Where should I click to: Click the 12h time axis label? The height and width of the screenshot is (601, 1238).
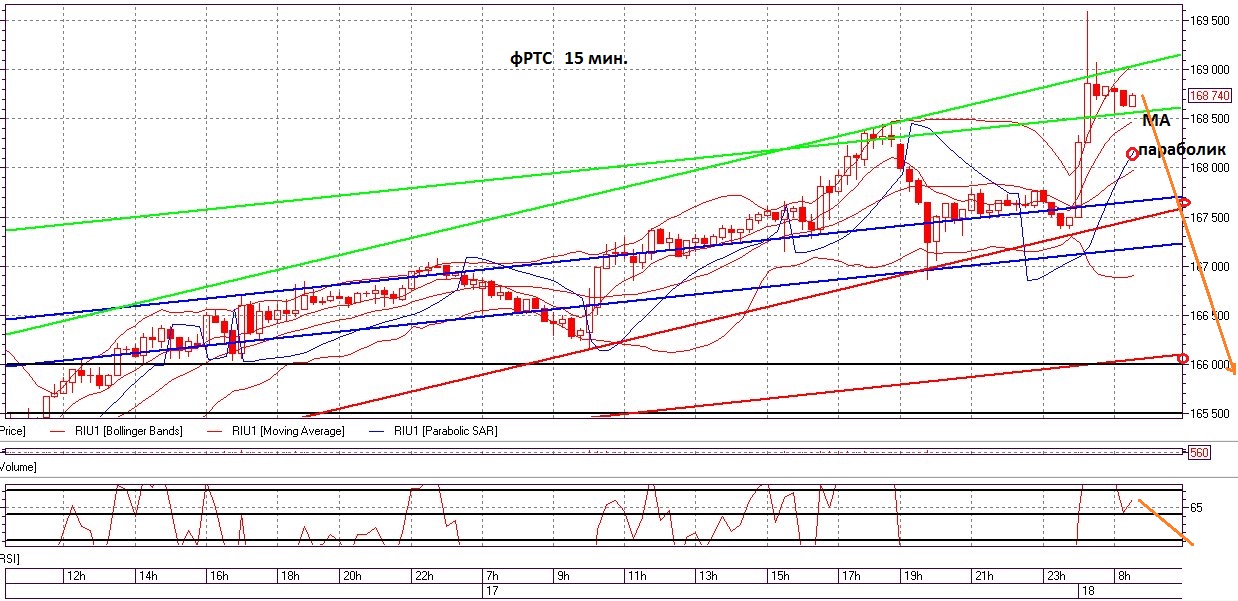pos(76,576)
